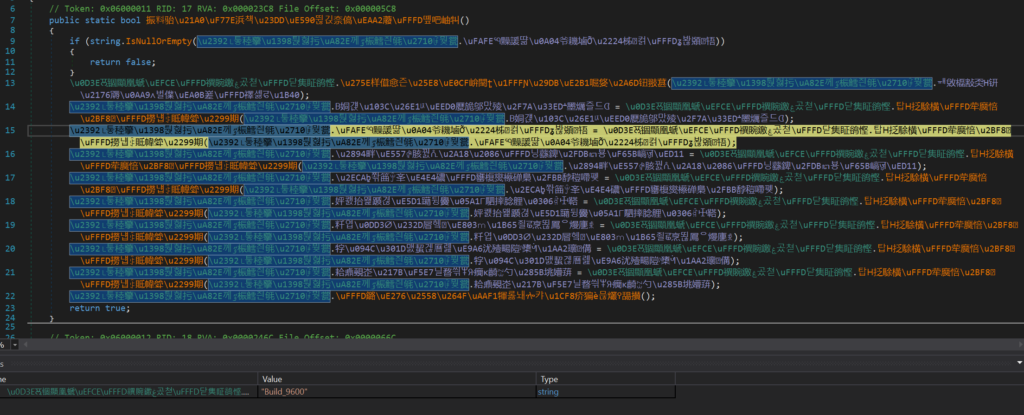Screen dimensions: 1024x415
Task: Click the code editor horizontal scrollbar track
Action: click(x=522, y=344)
